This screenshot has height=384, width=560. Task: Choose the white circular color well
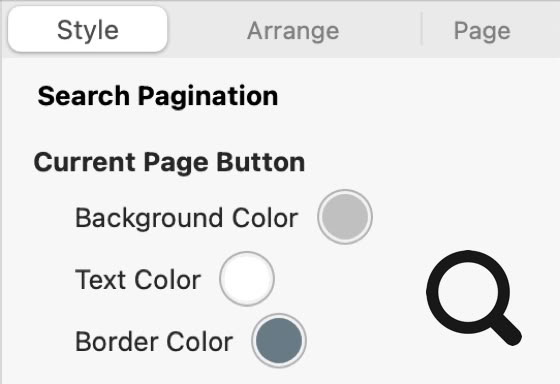point(247,279)
